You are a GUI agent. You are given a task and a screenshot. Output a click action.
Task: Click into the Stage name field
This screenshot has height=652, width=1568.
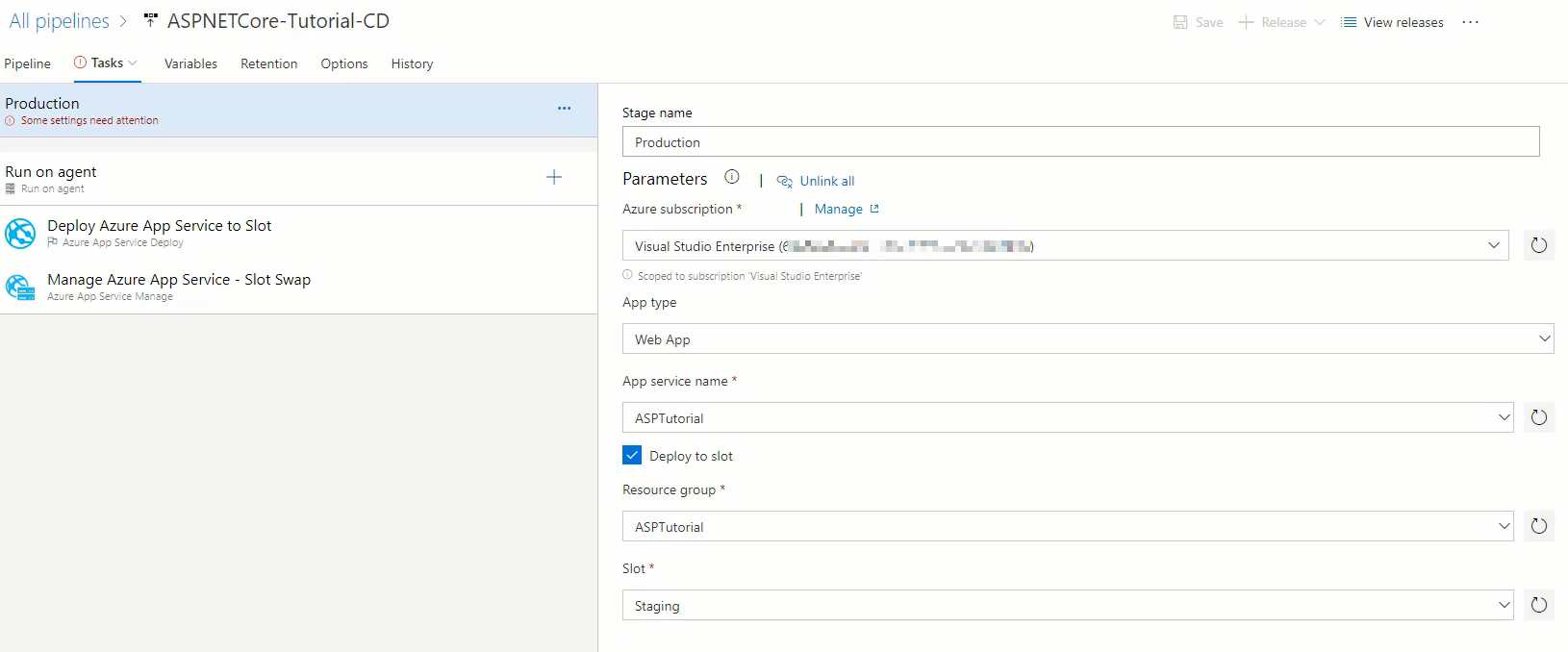point(1079,142)
